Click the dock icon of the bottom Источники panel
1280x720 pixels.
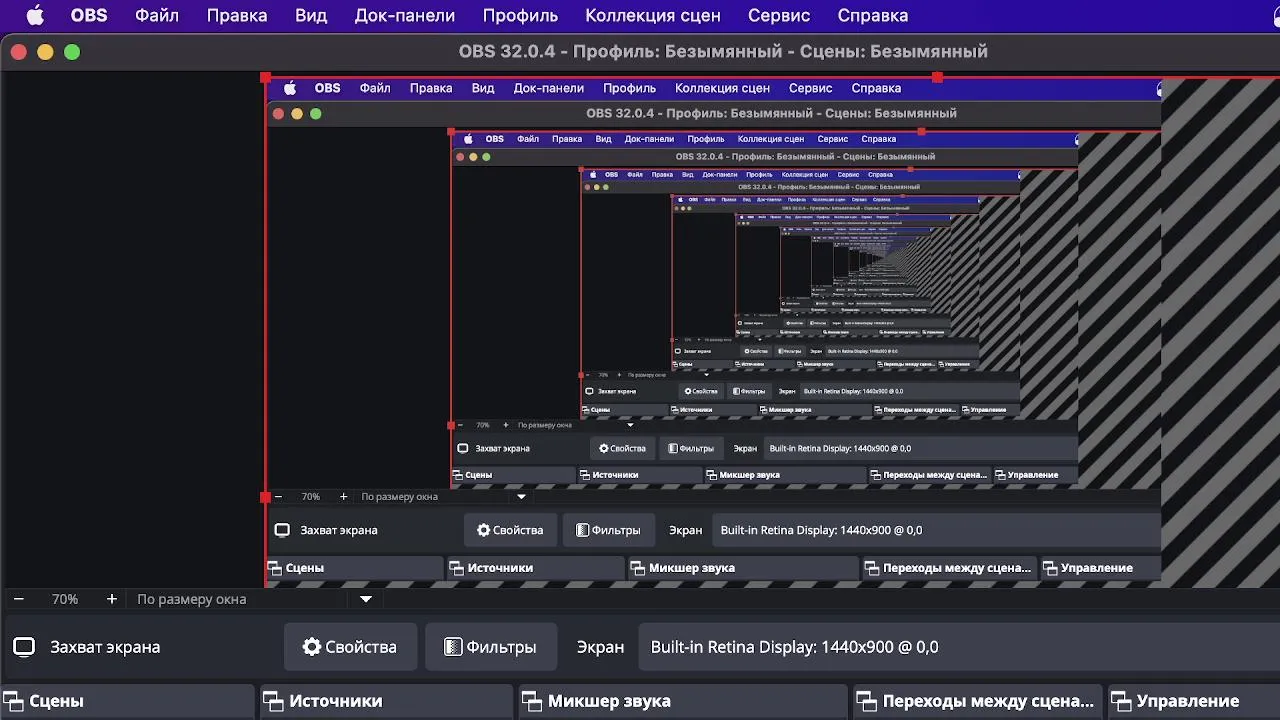[274, 701]
